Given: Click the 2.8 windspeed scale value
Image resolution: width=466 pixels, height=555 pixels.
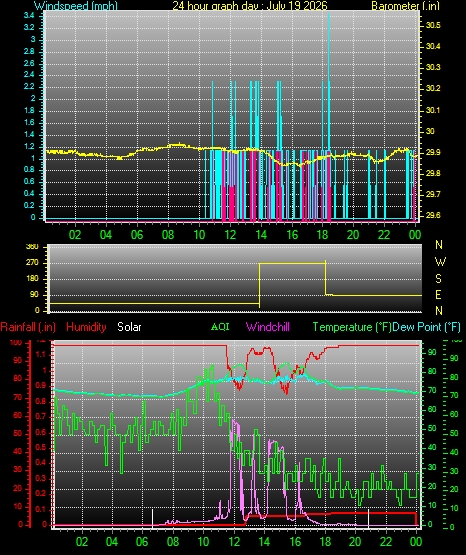Looking at the screenshot, I should [29, 51].
